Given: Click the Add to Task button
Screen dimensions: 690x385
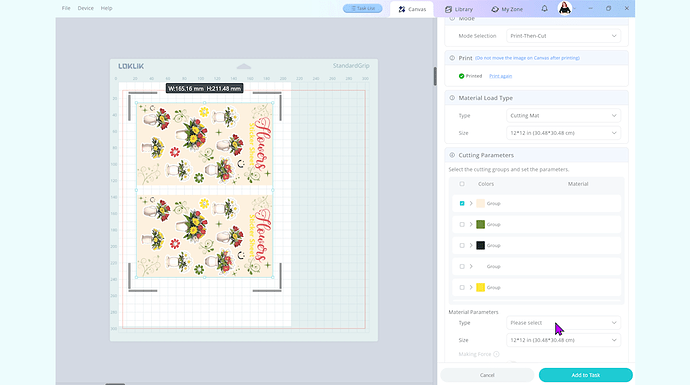Looking at the screenshot, I should [586, 375].
